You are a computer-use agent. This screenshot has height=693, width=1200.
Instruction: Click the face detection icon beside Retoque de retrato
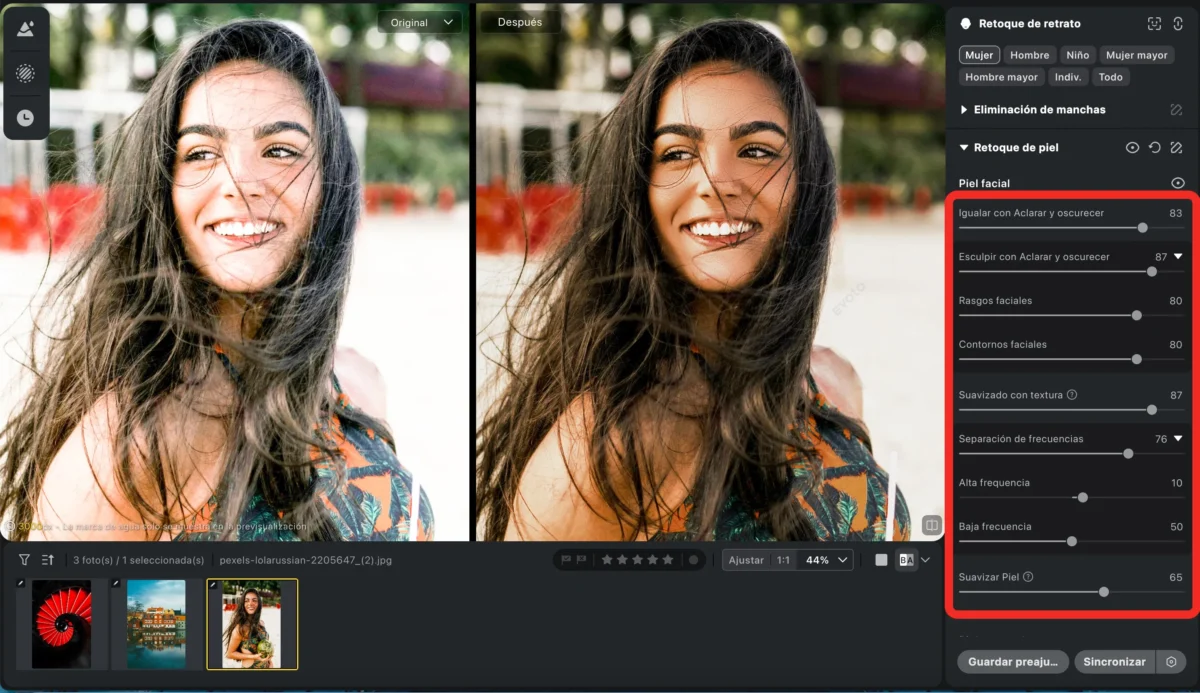tap(1155, 23)
